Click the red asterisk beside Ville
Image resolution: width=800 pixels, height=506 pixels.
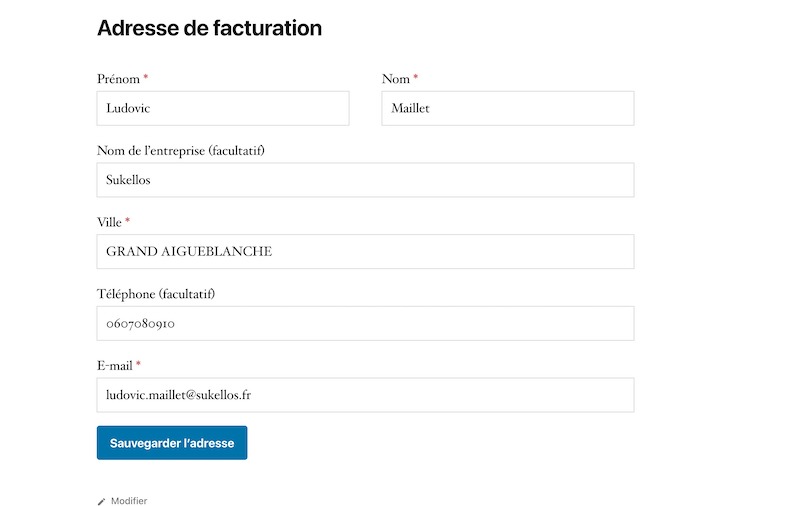(x=128, y=221)
